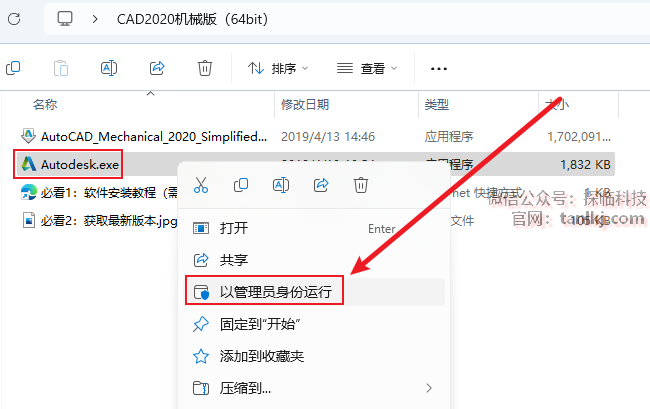Choose 打开 in the context menu

click(x=315, y=228)
